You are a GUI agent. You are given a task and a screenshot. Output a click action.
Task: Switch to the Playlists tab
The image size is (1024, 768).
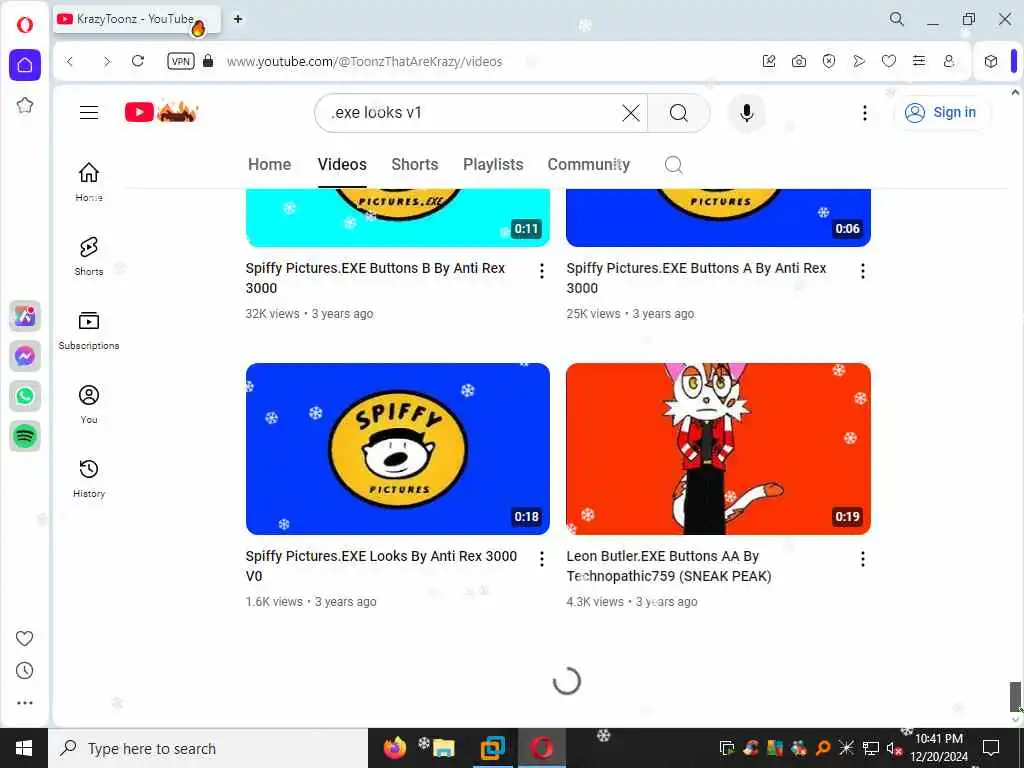(x=493, y=165)
